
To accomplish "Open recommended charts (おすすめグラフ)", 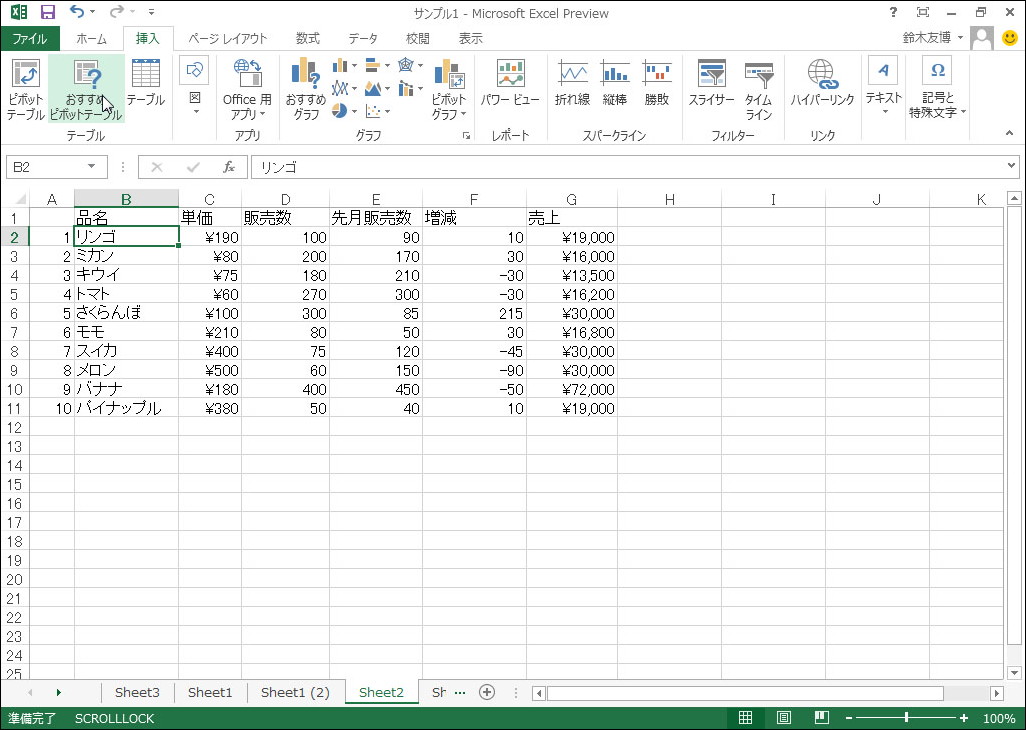I will pos(305,88).
